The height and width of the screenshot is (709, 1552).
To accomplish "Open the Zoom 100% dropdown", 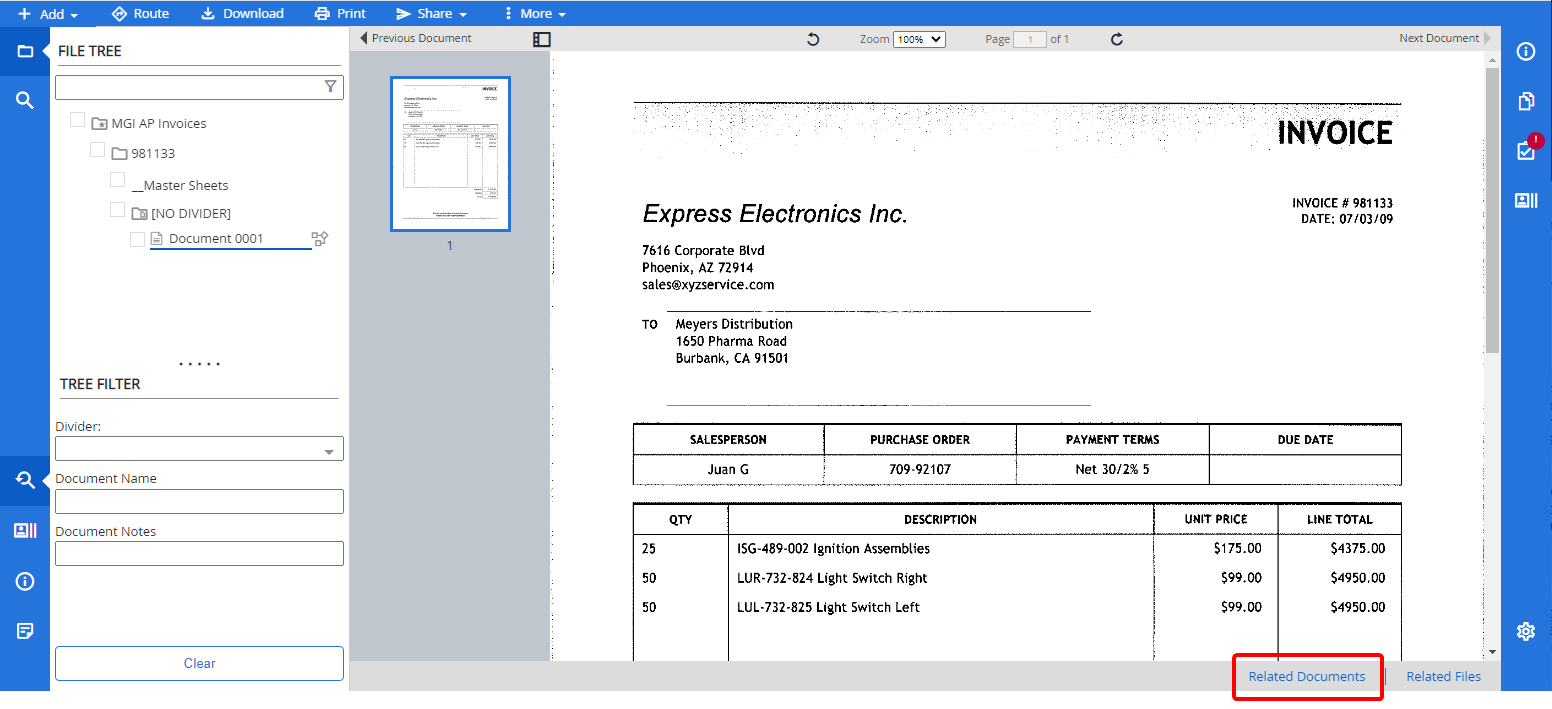I will (918, 39).
